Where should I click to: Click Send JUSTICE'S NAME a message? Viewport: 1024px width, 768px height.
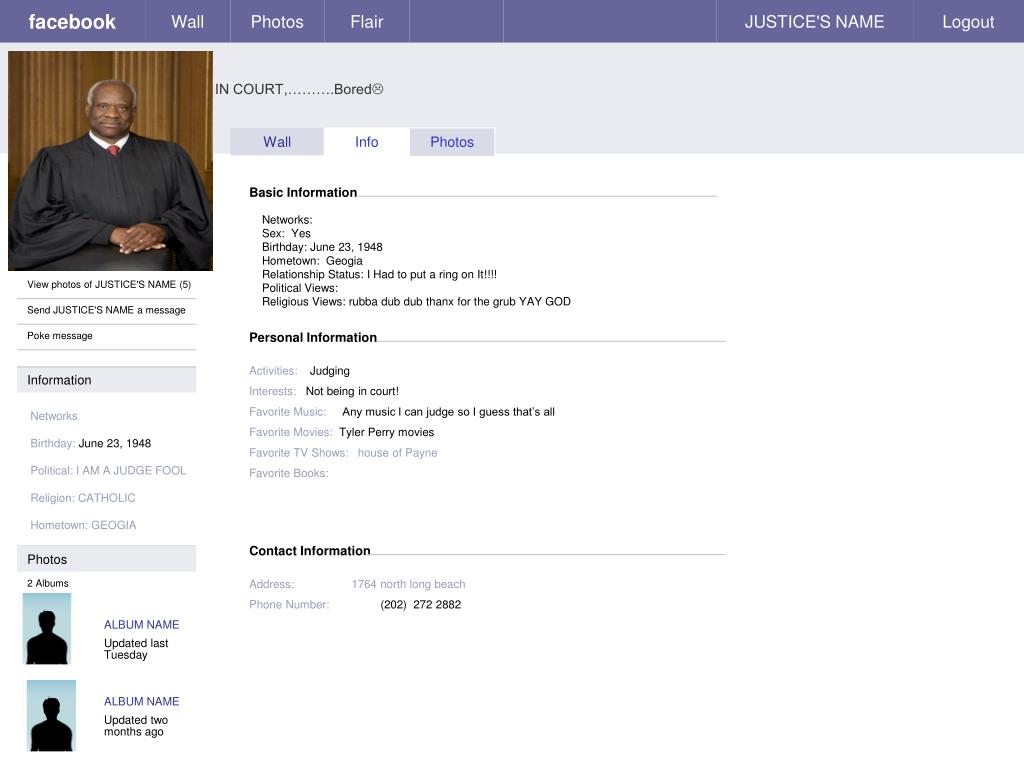106,310
